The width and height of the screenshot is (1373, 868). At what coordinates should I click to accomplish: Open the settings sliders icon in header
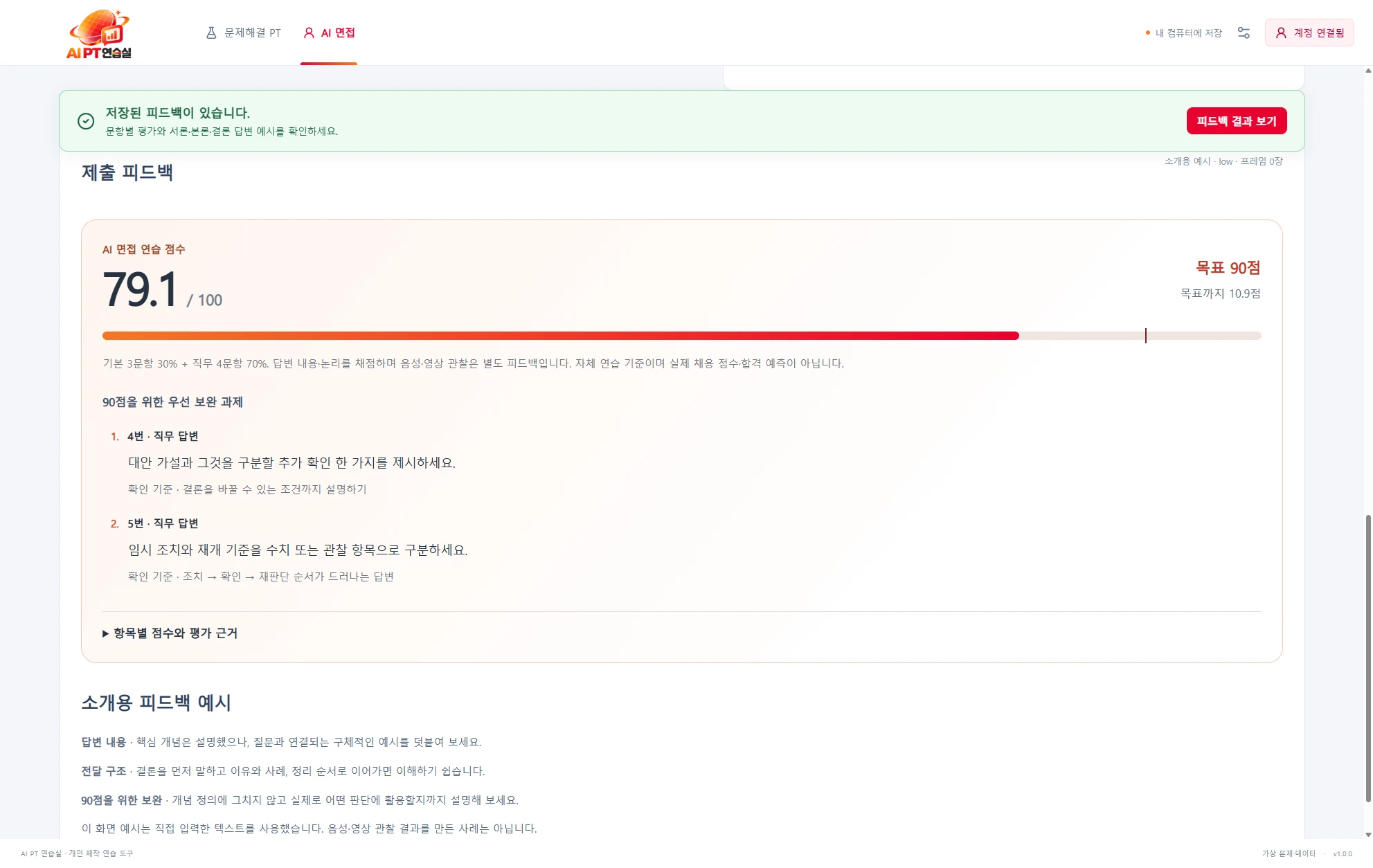point(1244,33)
